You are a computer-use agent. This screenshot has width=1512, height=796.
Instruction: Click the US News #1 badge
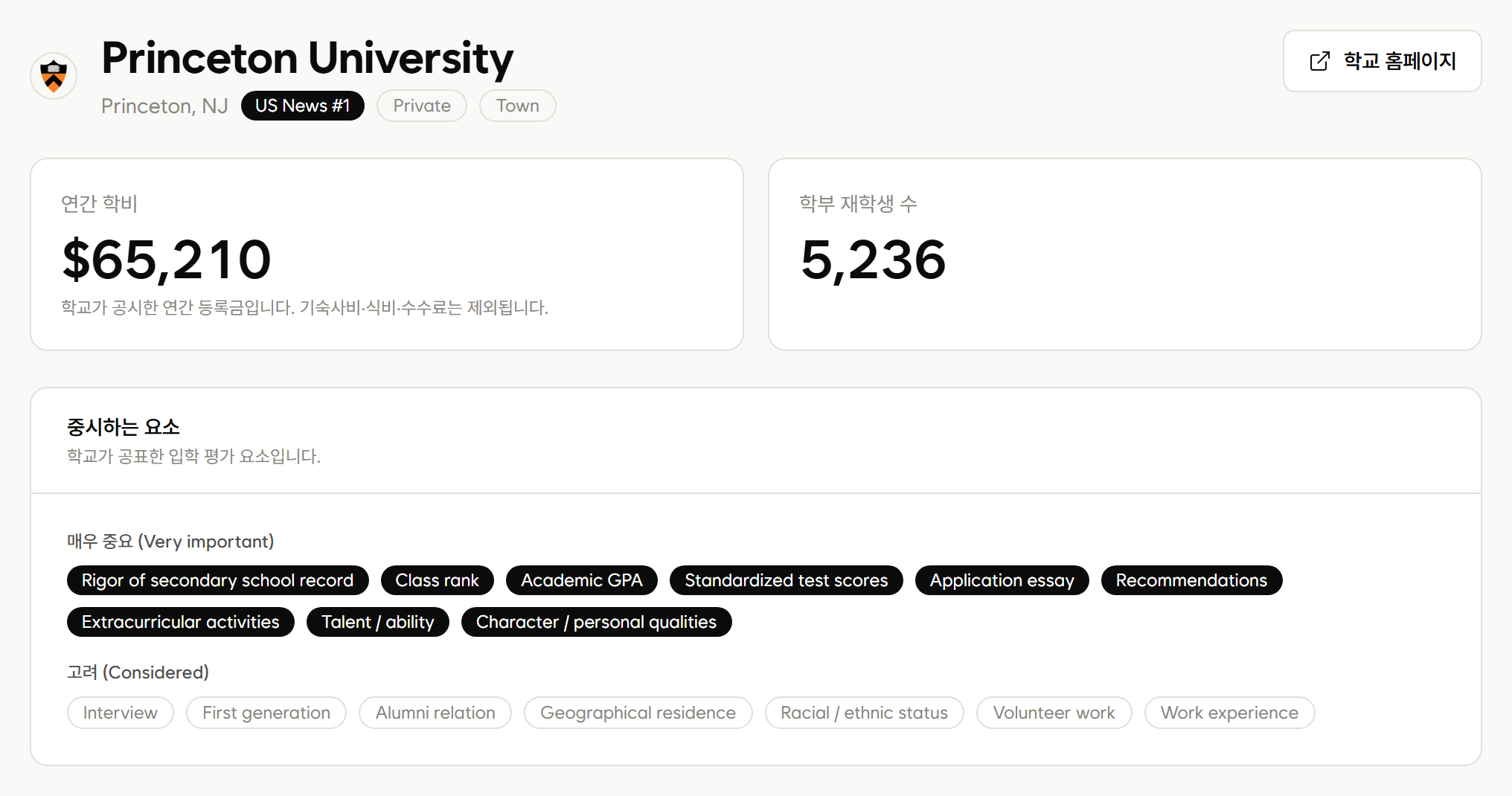click(x=302, y=106)
